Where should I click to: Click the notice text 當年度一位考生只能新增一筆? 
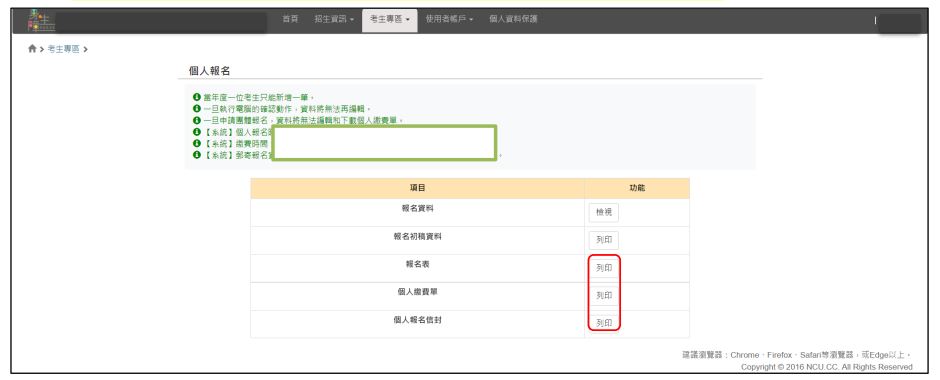click(258, 97)
